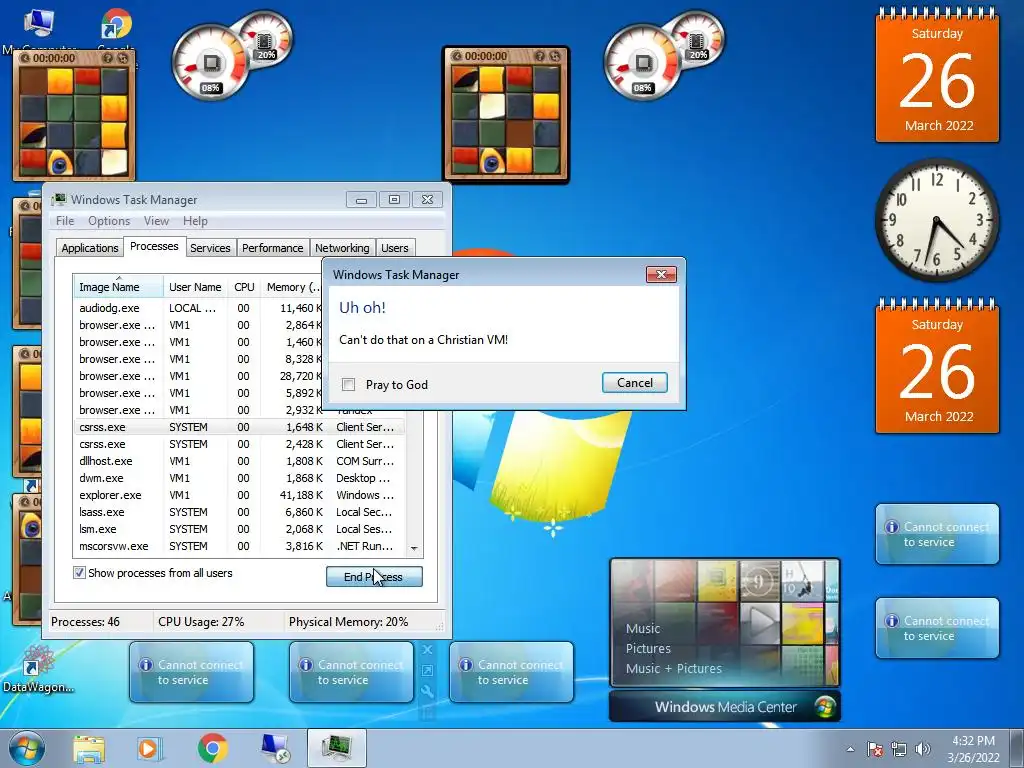Select the lsass.exe process row

239,512
